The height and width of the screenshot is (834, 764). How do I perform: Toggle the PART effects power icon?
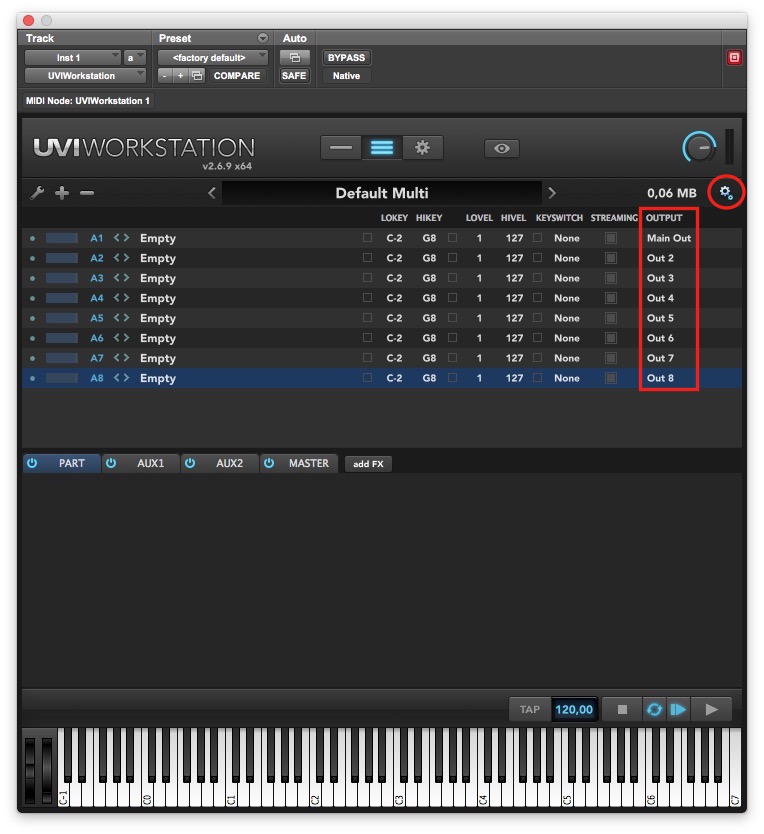tap(32, 463)
